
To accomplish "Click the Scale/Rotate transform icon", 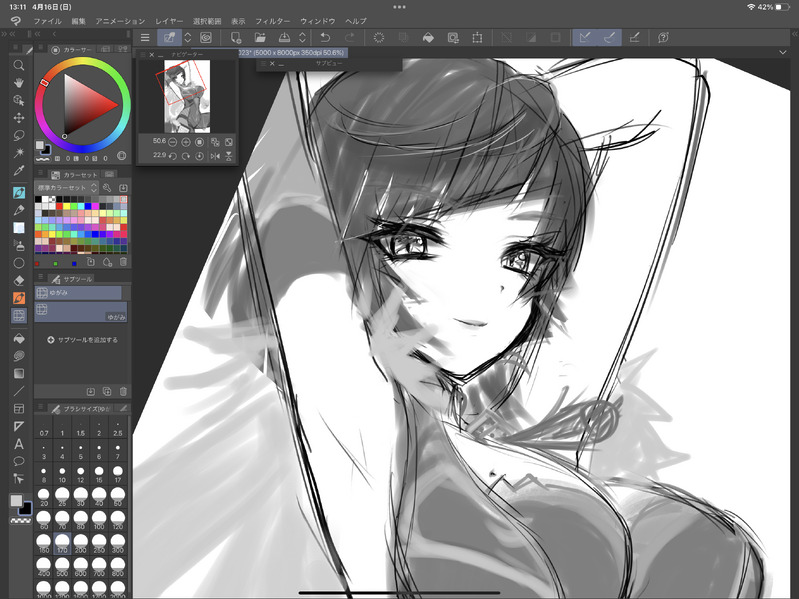I will 477,38.
